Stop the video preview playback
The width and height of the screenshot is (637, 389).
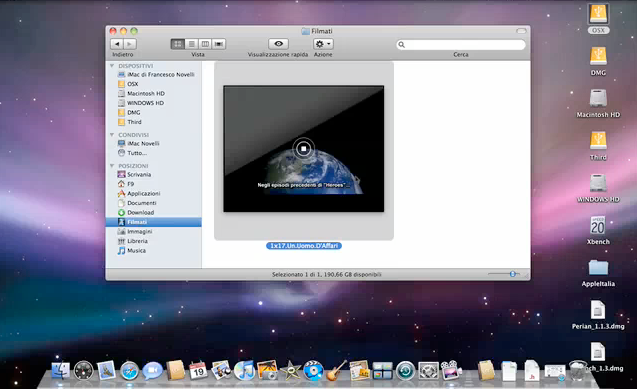click(x=303, y=149)
